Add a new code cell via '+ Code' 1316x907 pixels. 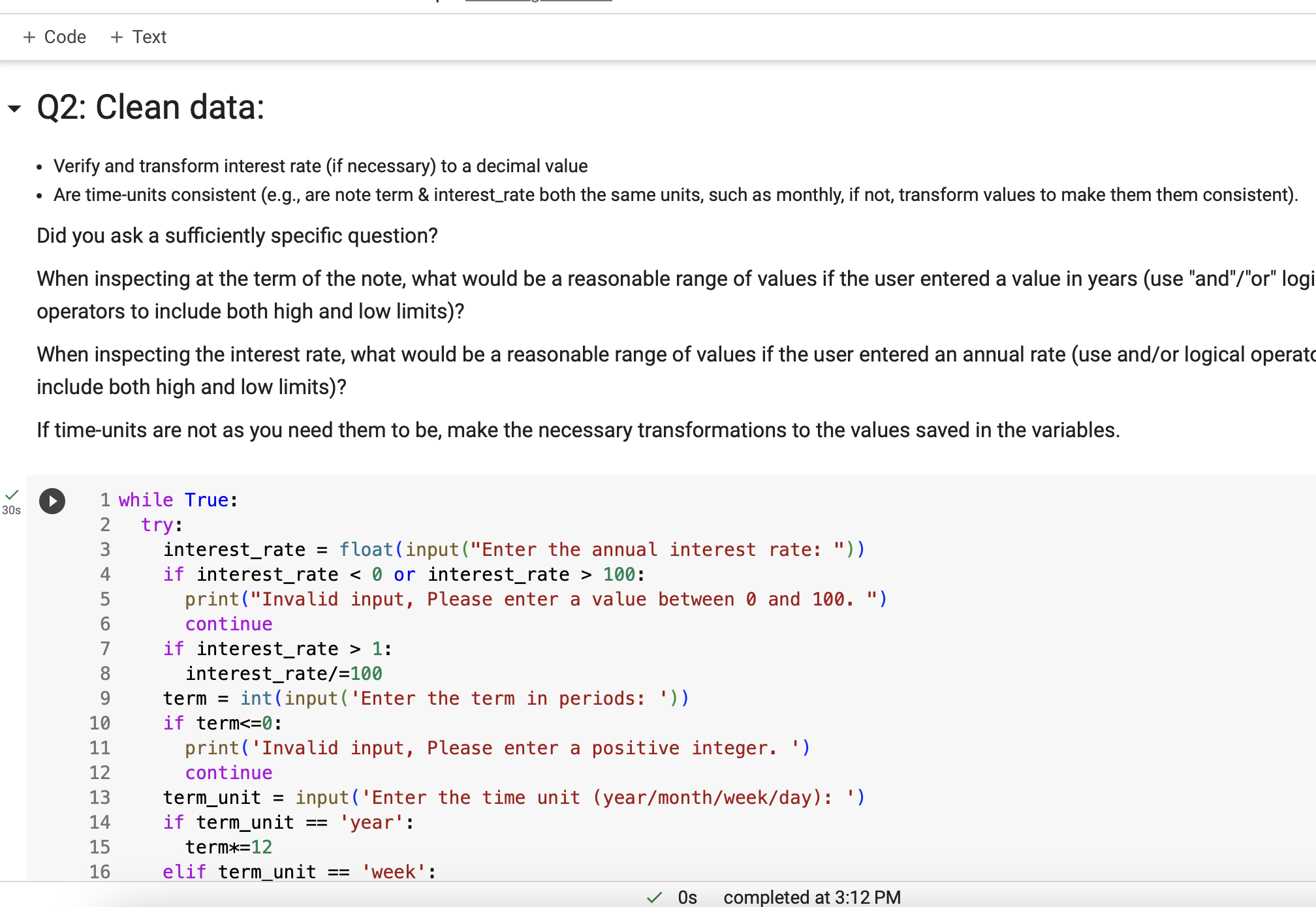pos(55,37)
